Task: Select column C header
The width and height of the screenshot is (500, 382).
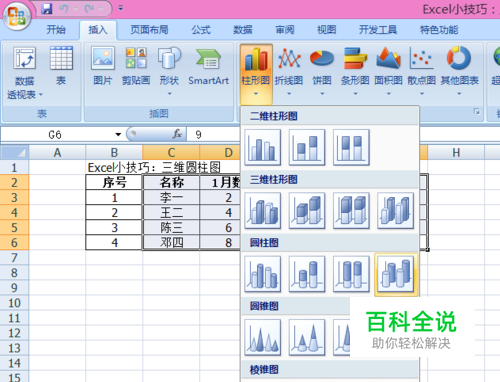Action: 171,153
